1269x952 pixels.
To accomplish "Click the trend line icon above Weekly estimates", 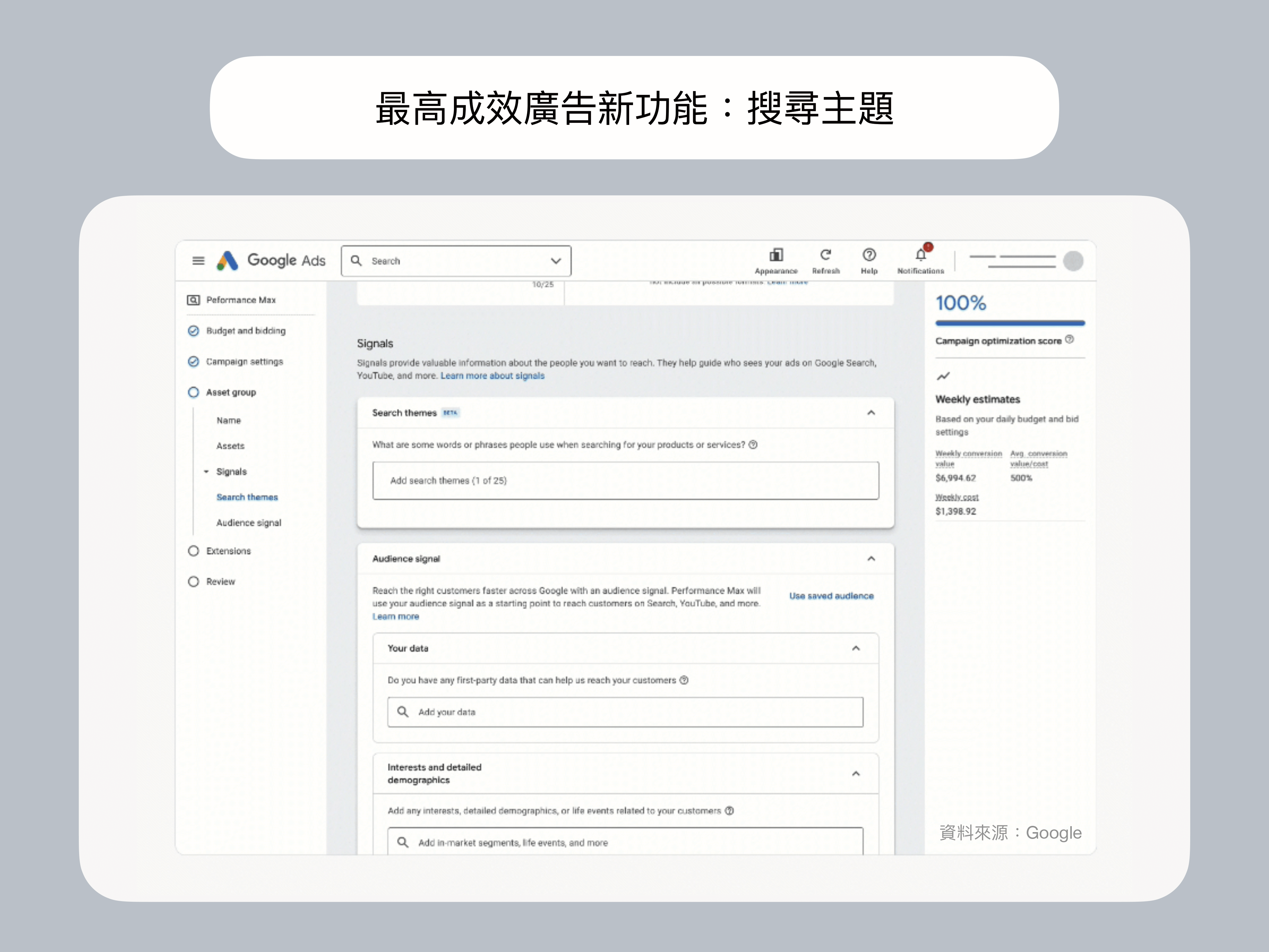I will point(943,376).
